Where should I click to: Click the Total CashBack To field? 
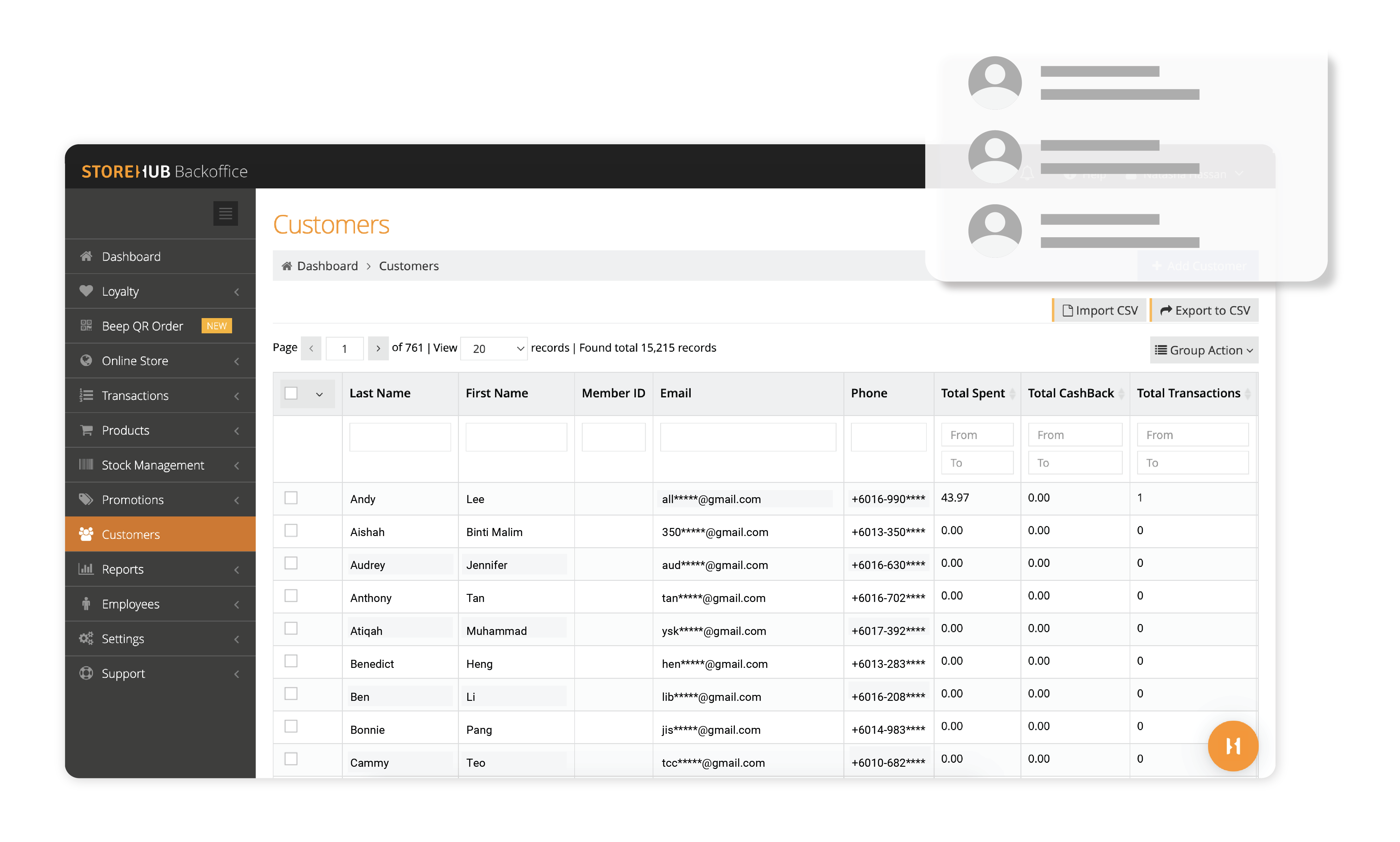1075,462
